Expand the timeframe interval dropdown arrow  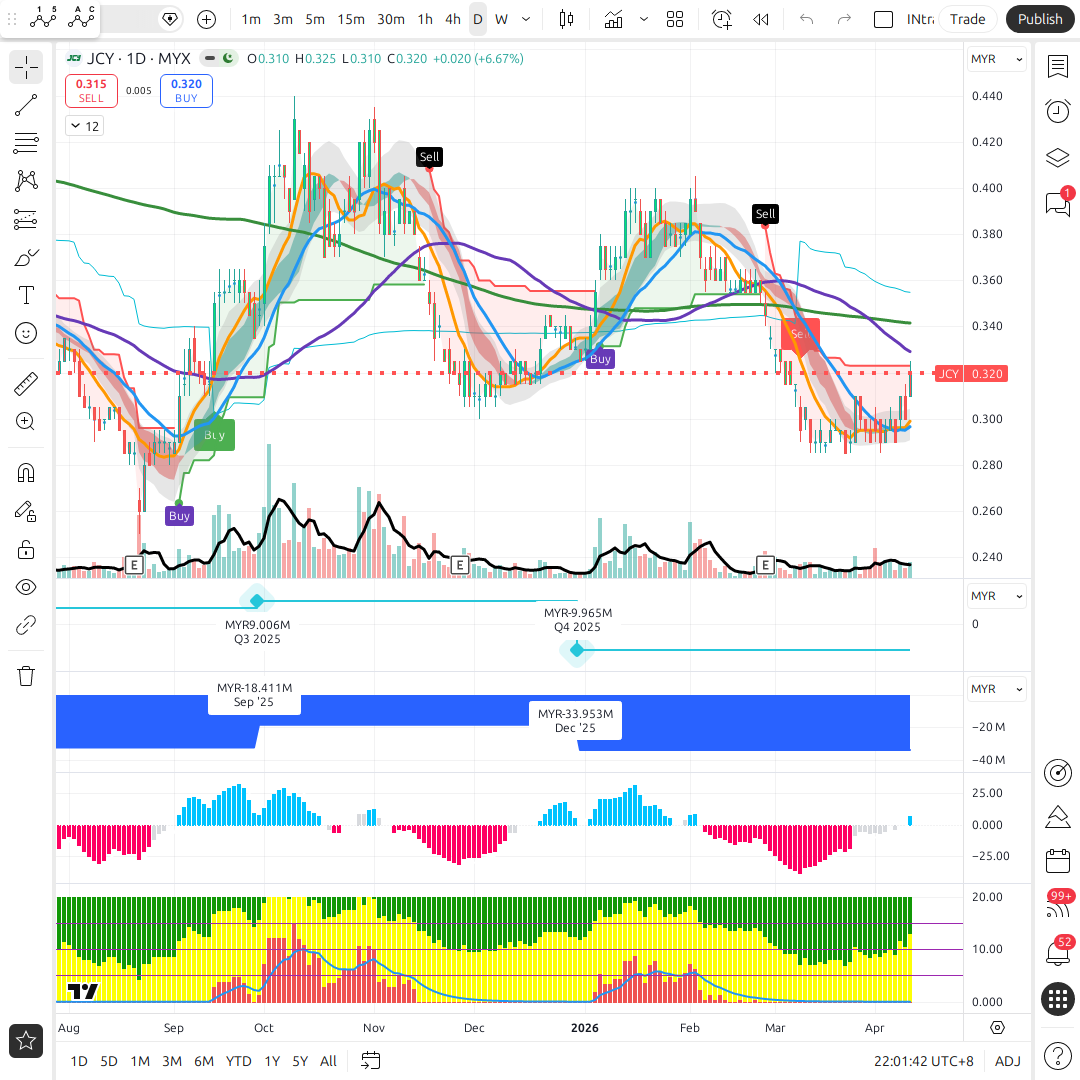coord(526,19)
